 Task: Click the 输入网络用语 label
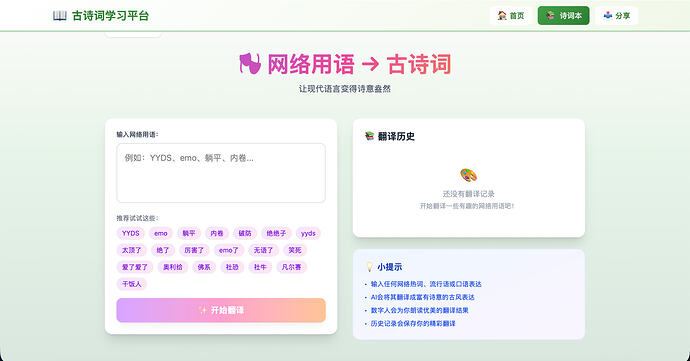pos(137,134)
